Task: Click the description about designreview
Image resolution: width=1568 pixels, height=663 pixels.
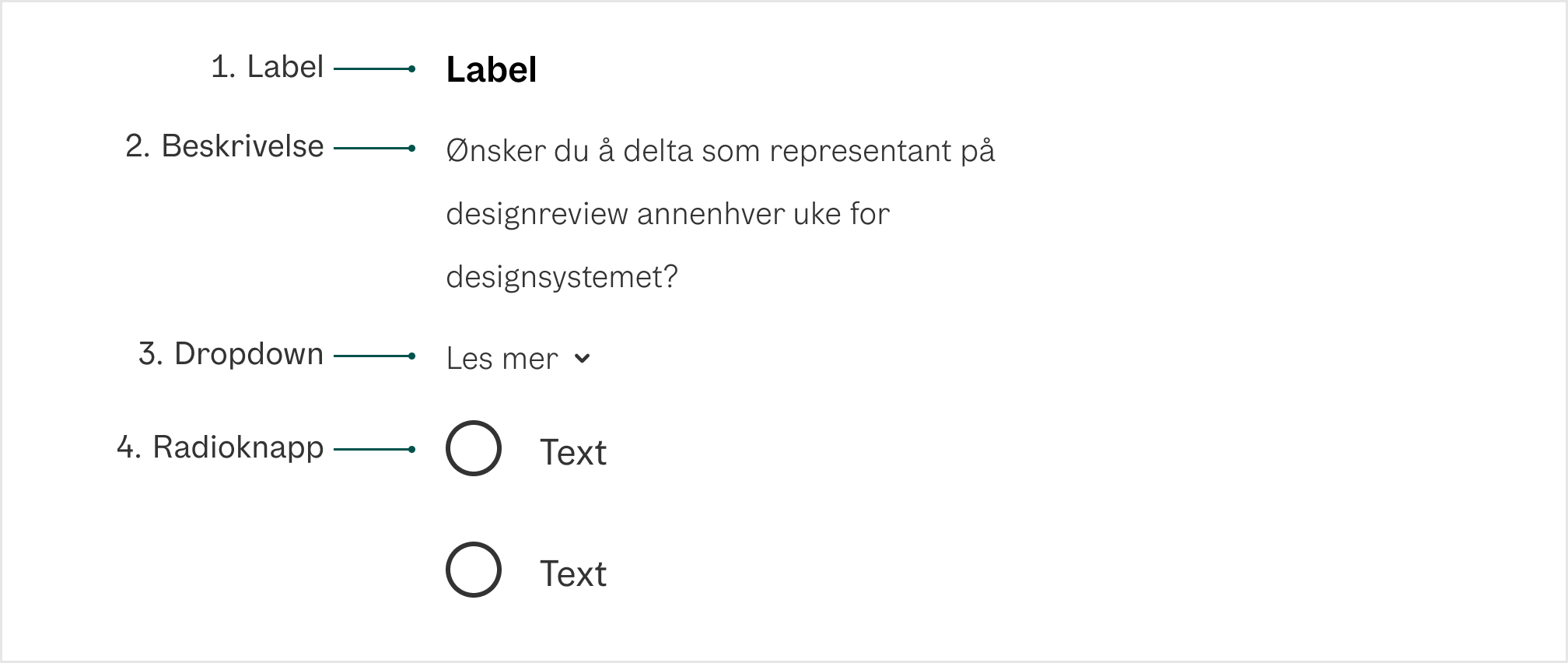Action: pyautogui.click(x=669, y=214)
